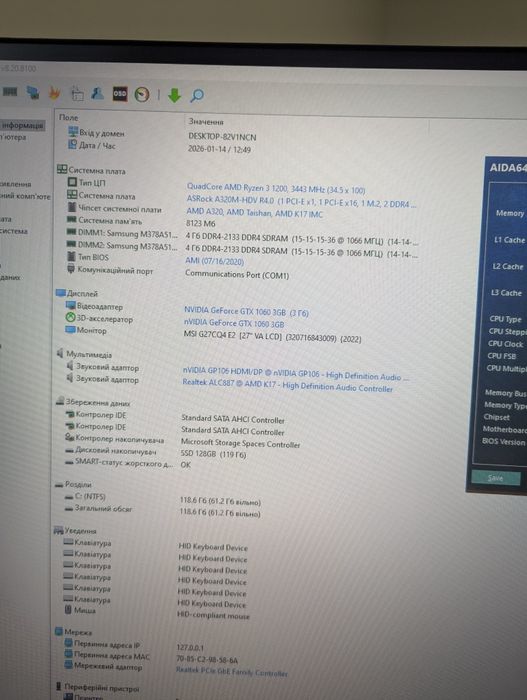
Task: Click L3 Cache label in CPUID panel
Action: [506, 292]
